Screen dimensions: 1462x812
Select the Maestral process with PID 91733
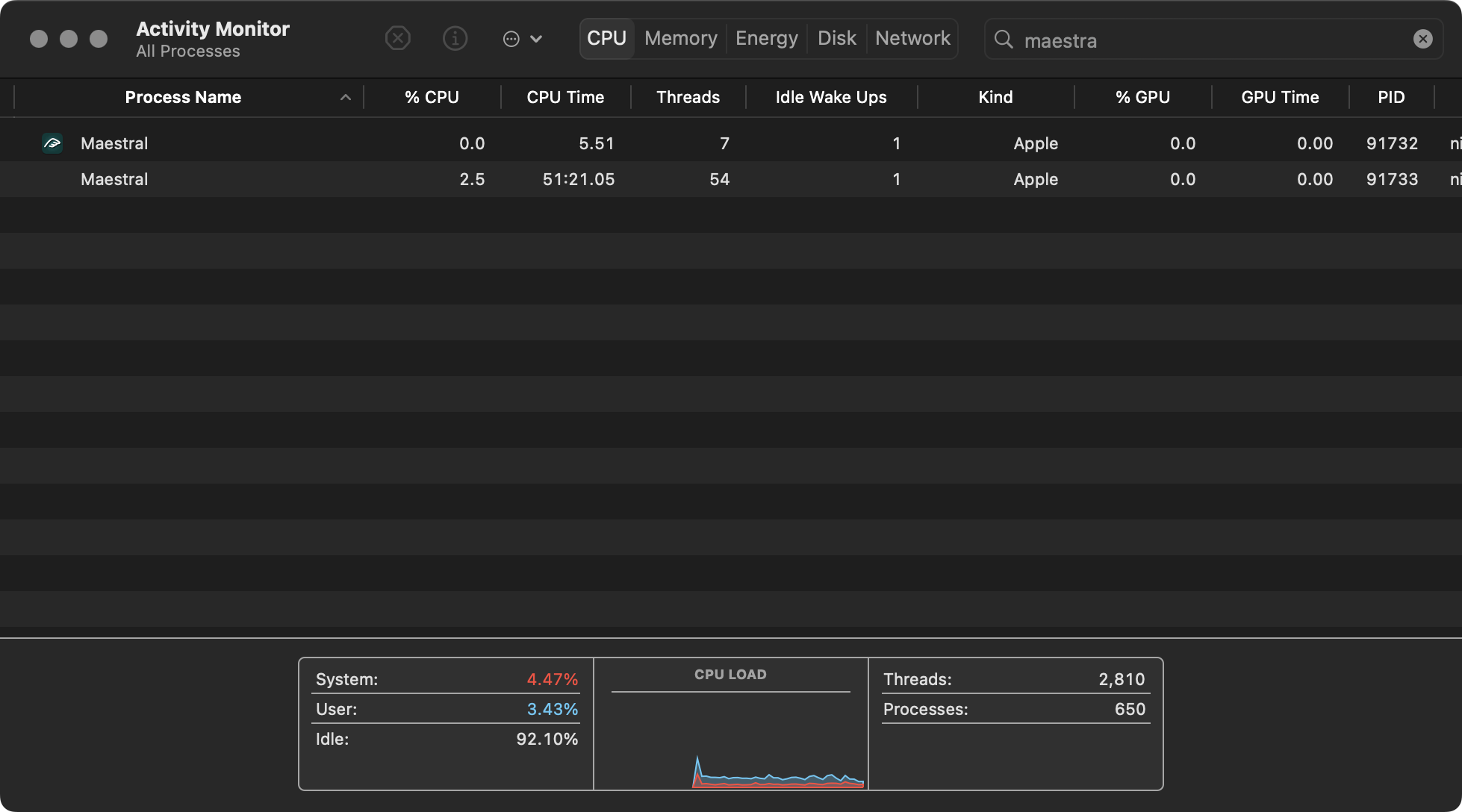114,179
